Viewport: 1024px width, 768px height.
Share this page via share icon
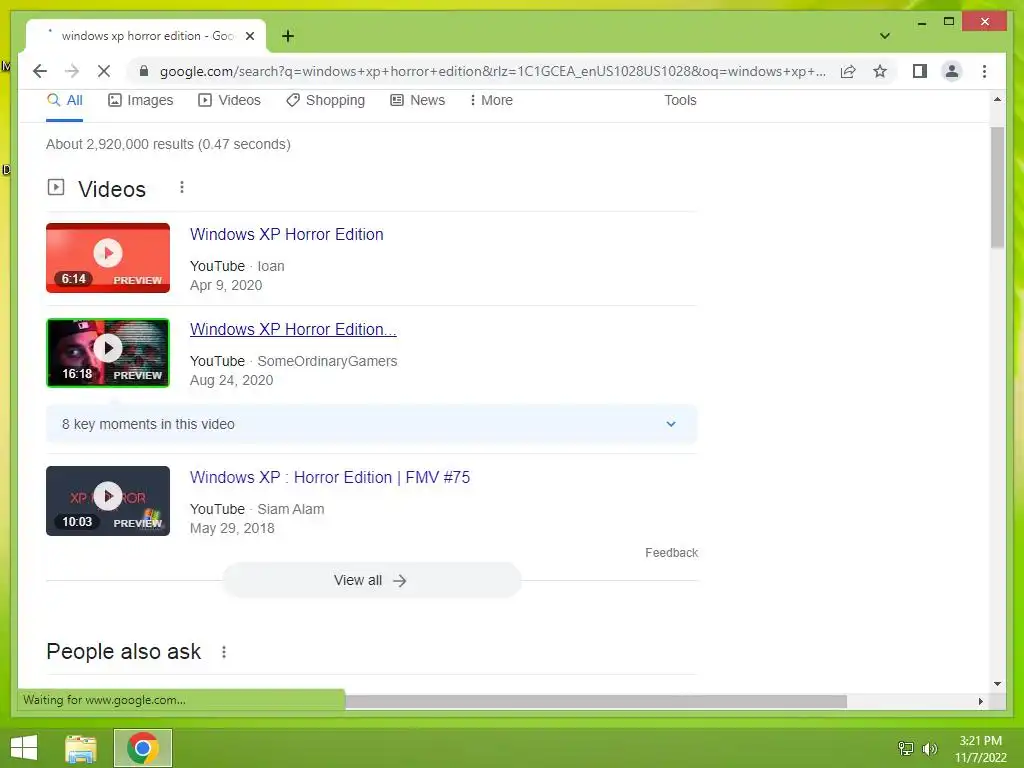(848, 71)
